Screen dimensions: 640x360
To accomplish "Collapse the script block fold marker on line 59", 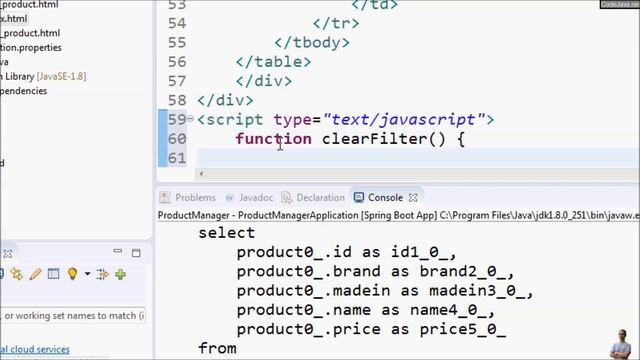I will 190,119.
